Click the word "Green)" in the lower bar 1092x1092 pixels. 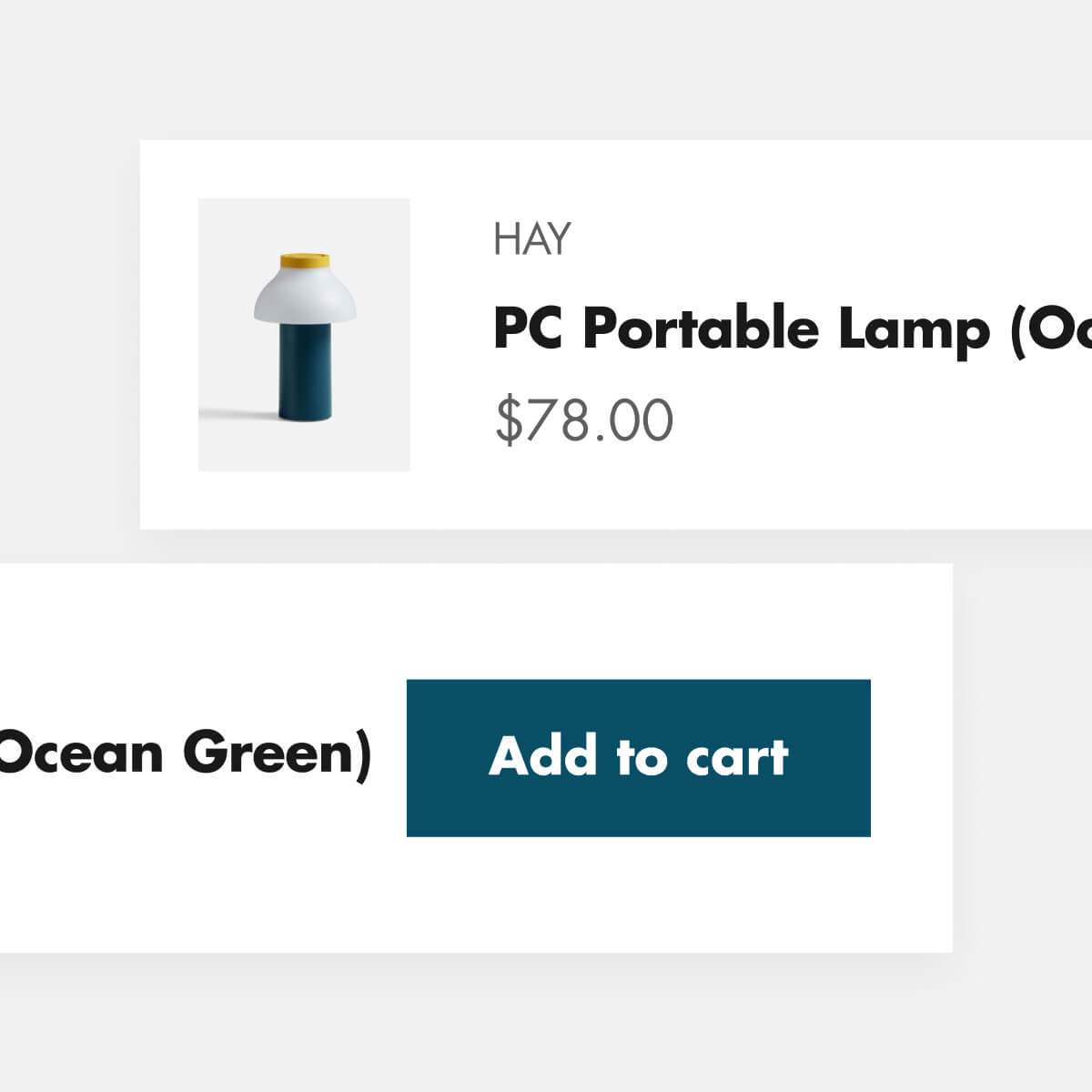pos(278,753)
